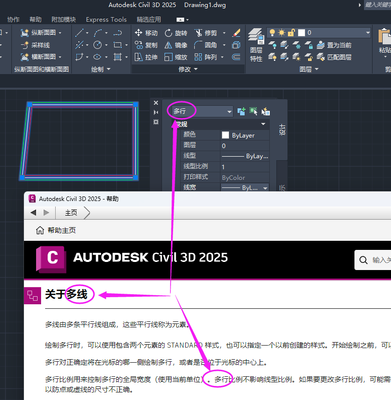Open Layer Properties (图层特性) manager
391x400 pixels.
[256, 45]
